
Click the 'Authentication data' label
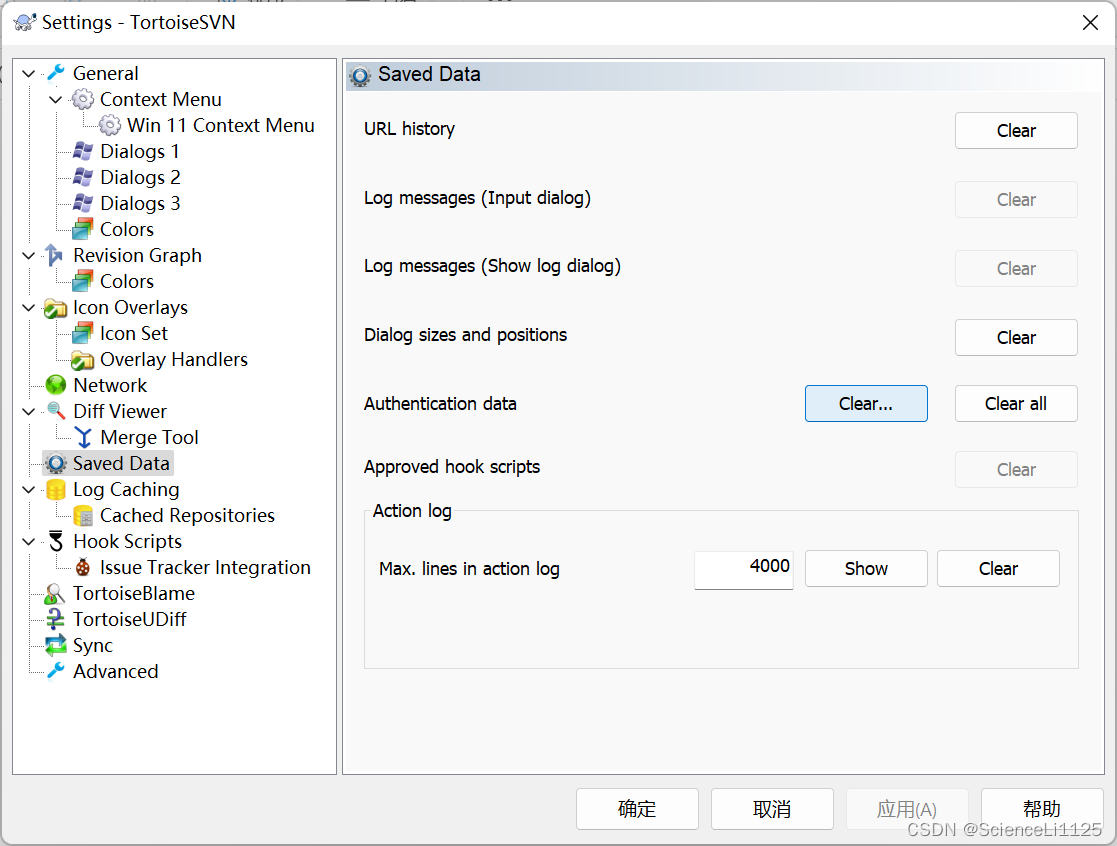[440, 404]
